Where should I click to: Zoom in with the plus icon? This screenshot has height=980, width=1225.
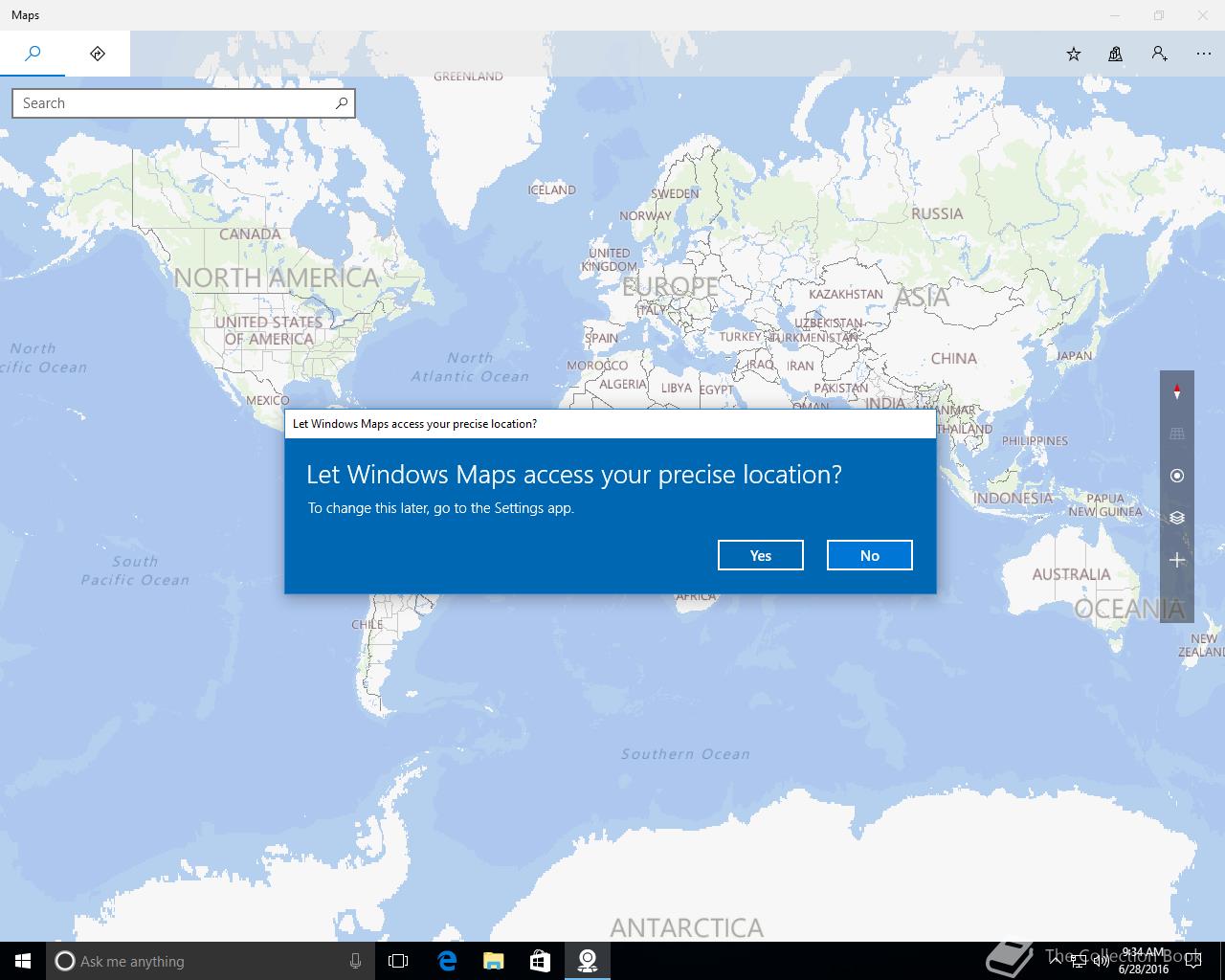point(1177,560)
